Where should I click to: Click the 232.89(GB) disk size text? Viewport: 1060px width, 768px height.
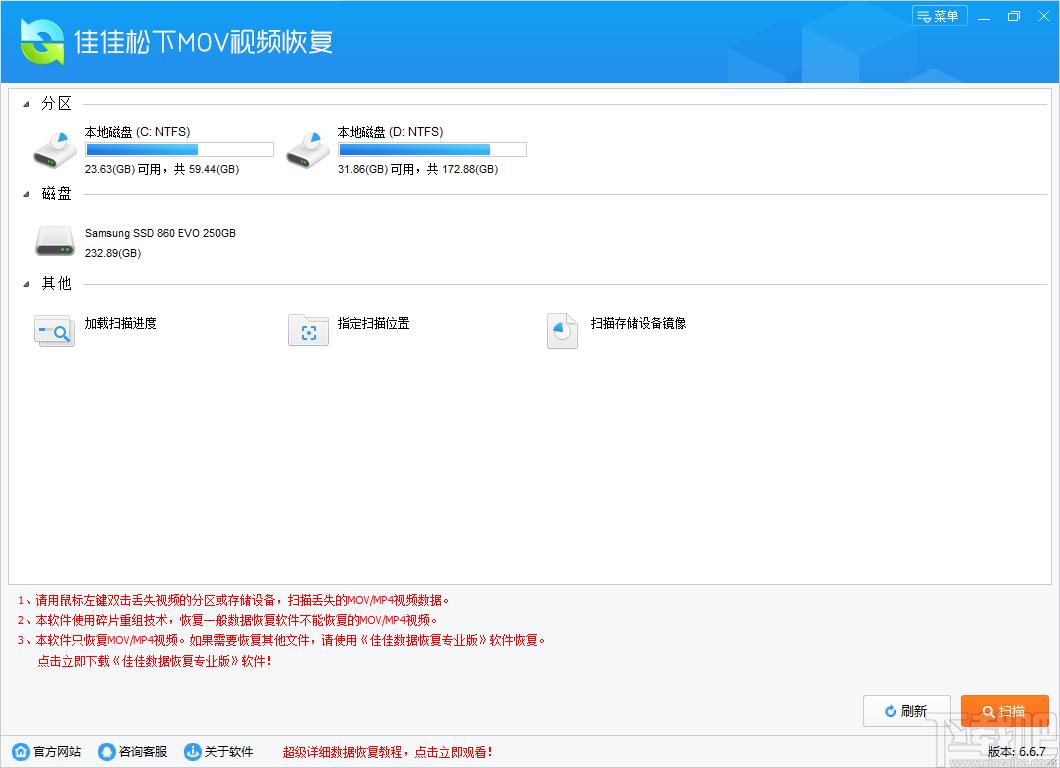coord(113,254)
